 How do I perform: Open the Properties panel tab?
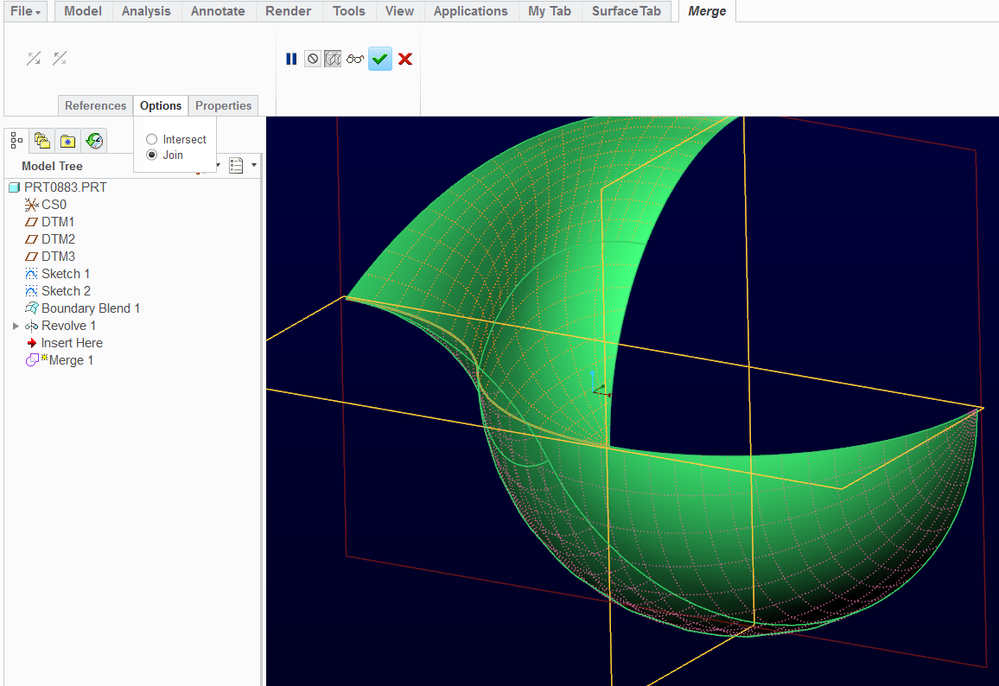click(223, 106)
